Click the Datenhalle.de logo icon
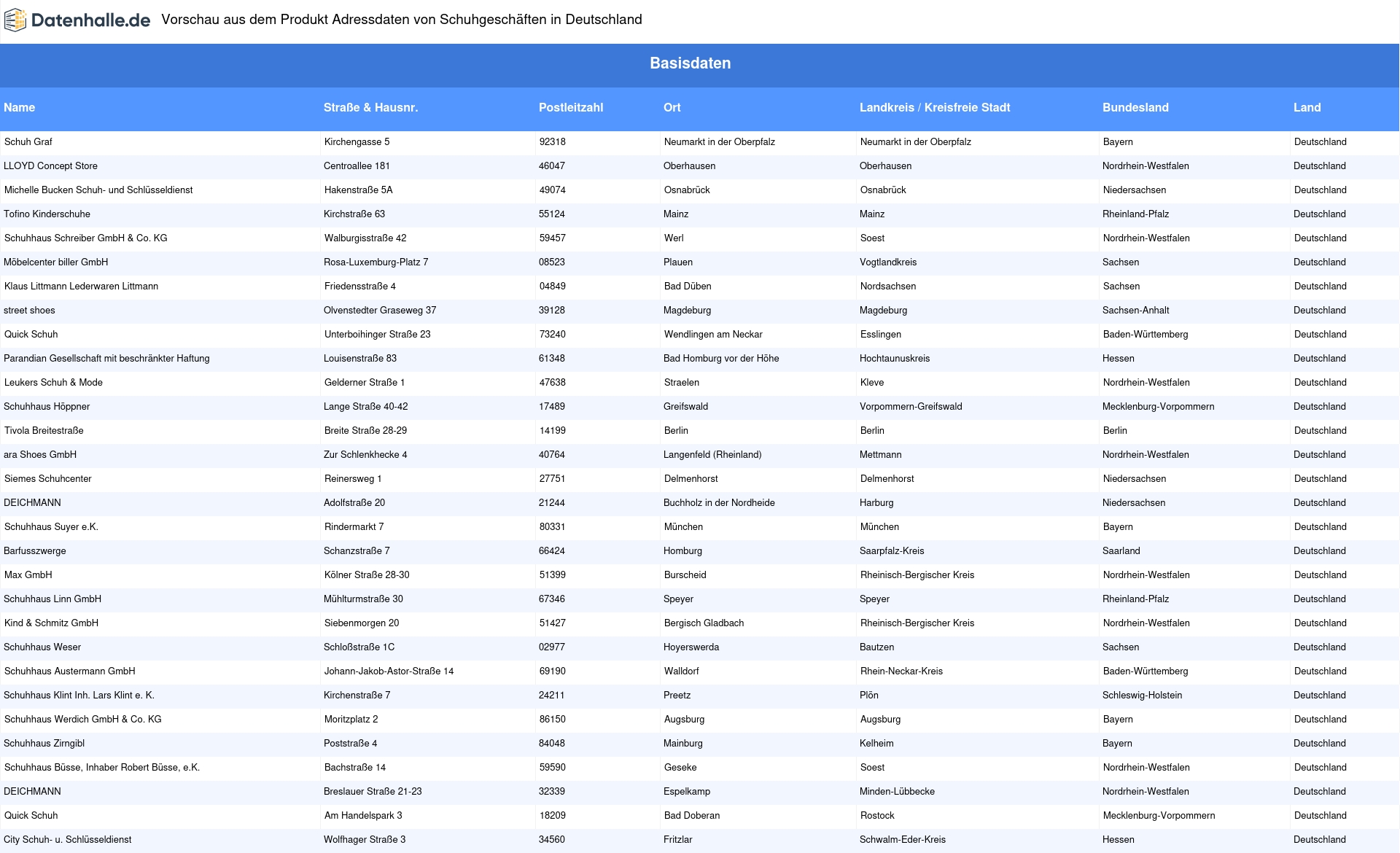1400x853 pixels. (15, 20)
